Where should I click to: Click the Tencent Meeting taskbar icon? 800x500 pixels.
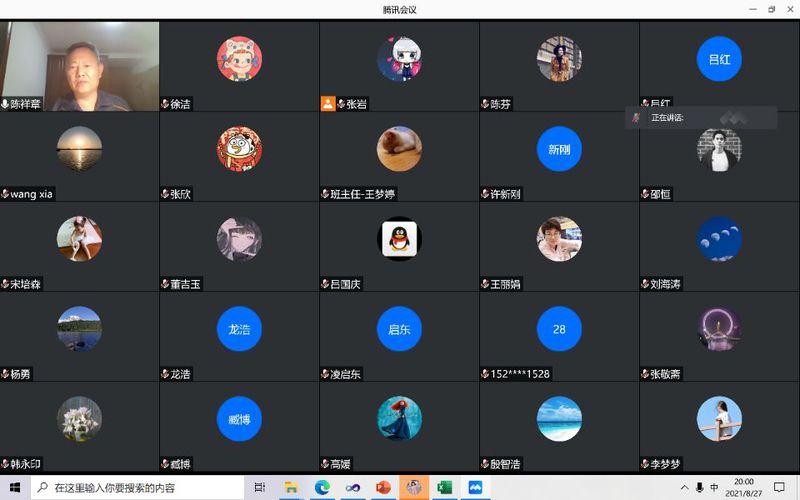[475, 487]
